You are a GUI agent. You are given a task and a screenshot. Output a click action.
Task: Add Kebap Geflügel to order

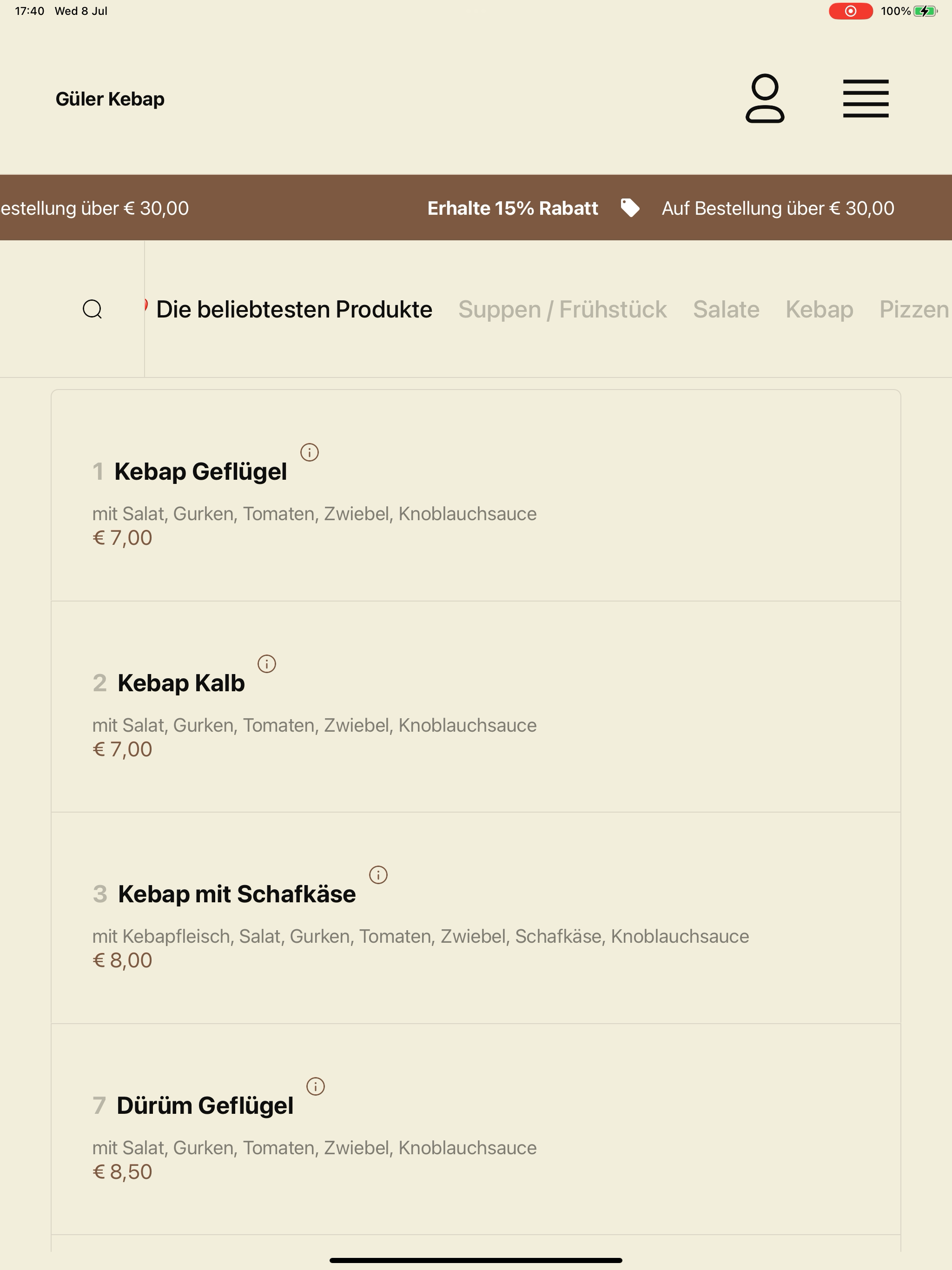pyautogui.click(x=476, y=496)
